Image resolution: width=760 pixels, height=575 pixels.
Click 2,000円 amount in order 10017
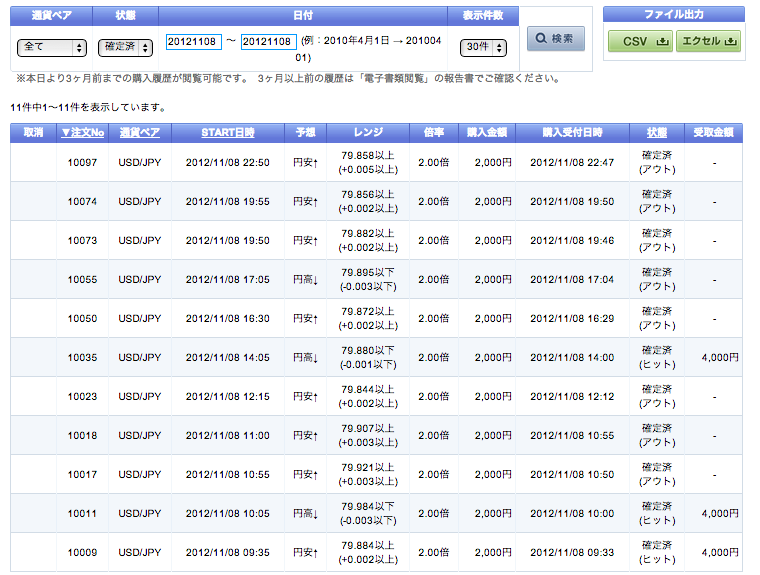493,475
